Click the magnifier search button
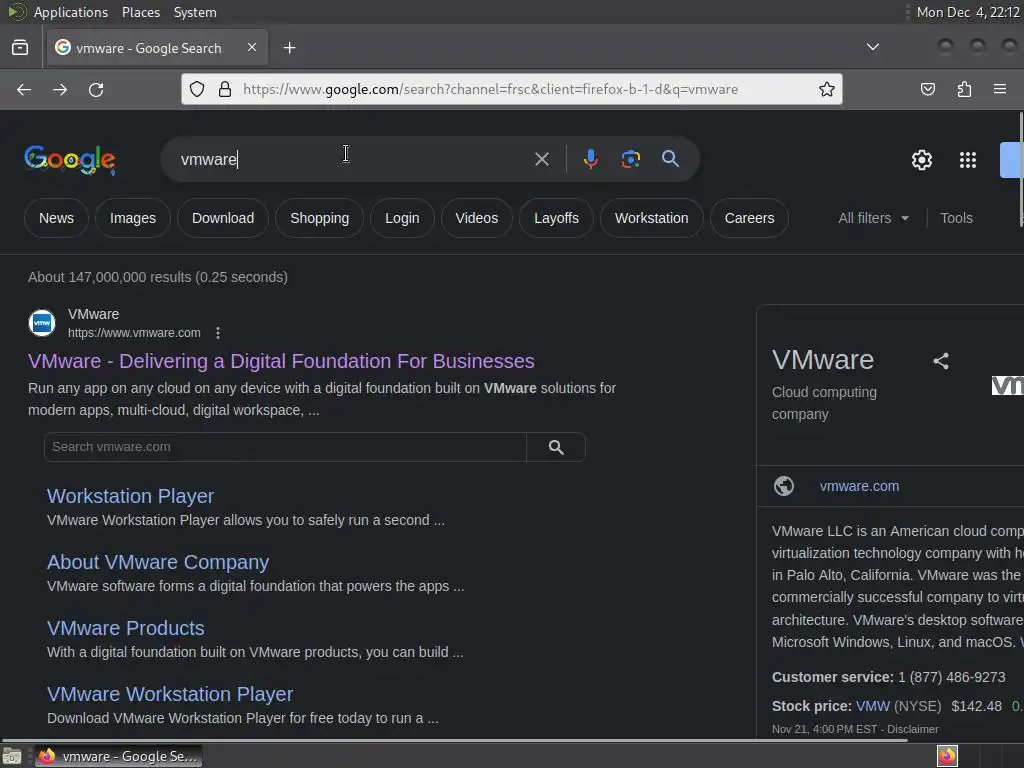1024x768 pixels. point(670,159)
